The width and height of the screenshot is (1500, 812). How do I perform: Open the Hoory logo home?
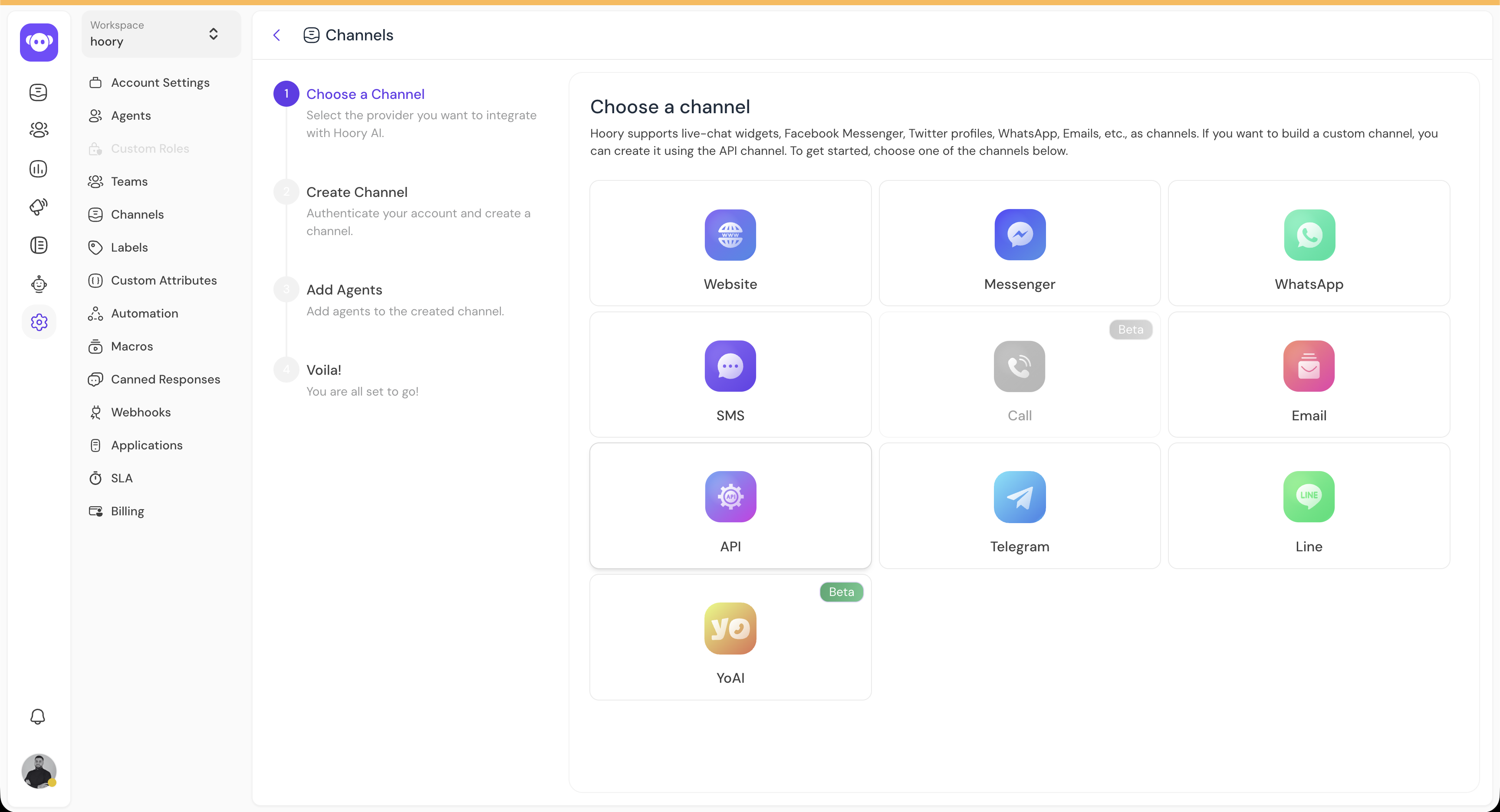pos(39,42)
